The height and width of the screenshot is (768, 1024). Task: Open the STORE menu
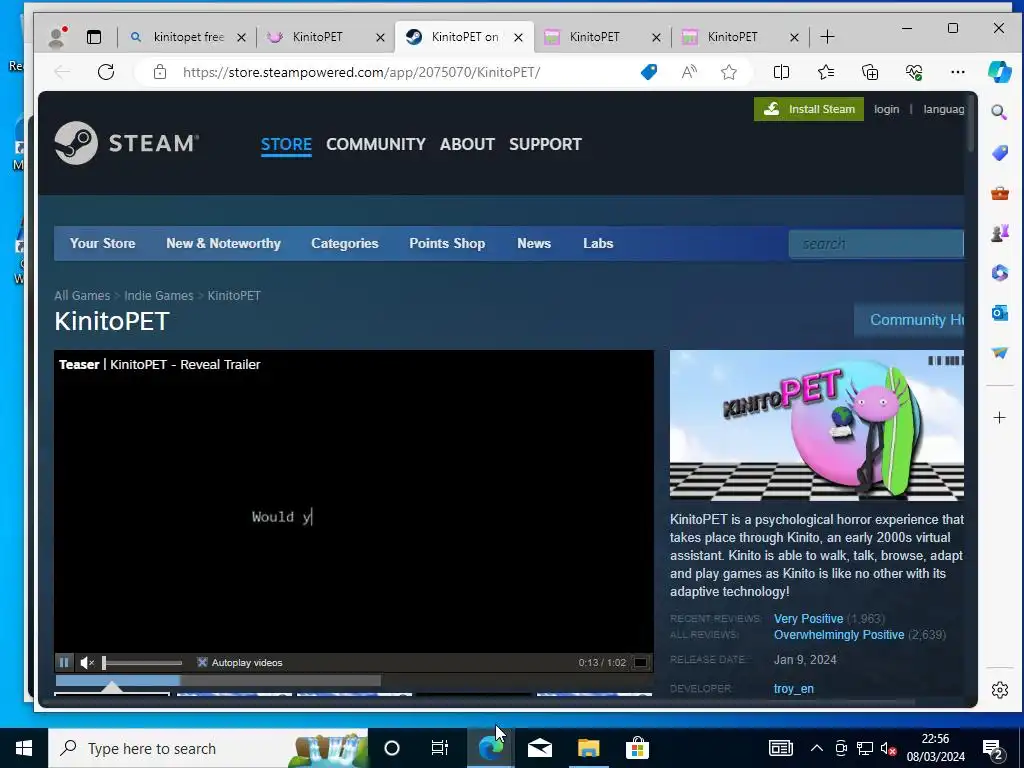286,144
